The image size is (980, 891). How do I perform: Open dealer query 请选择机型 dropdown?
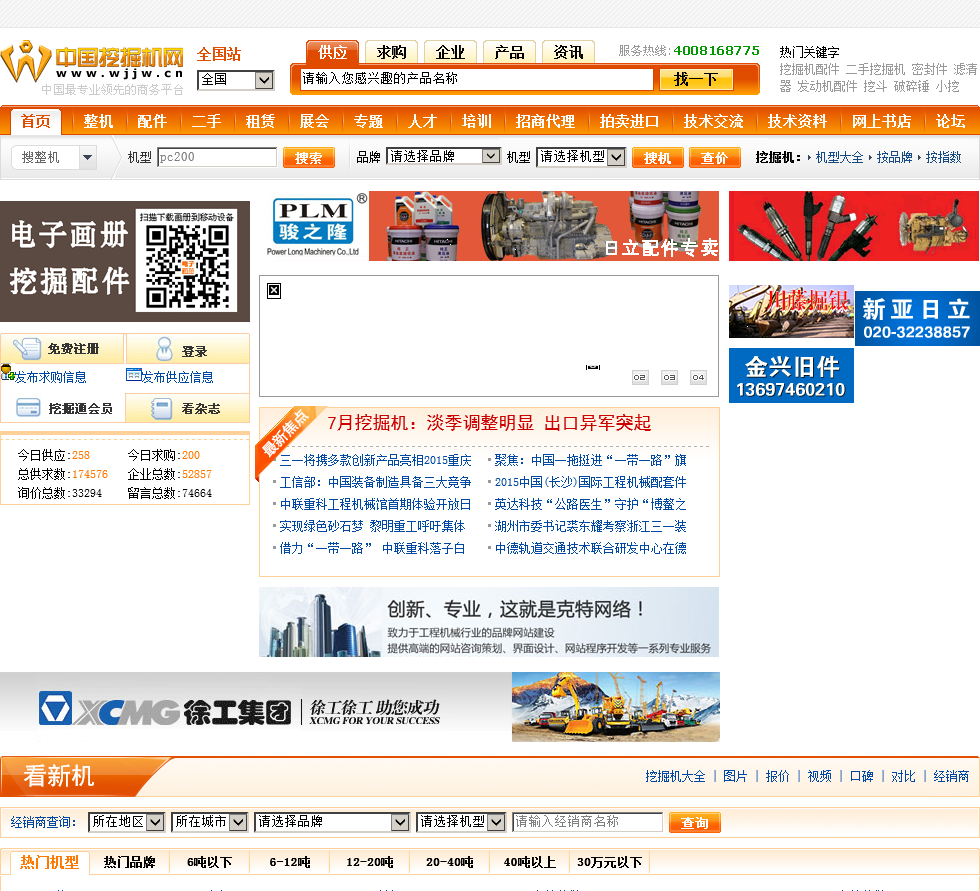(461, 822)
